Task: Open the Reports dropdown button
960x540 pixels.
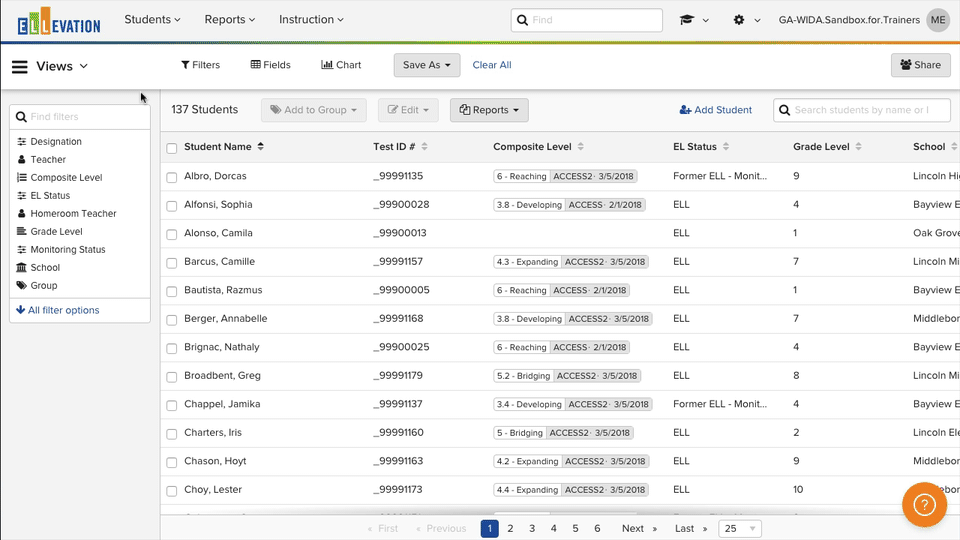Action: [489, 110]
